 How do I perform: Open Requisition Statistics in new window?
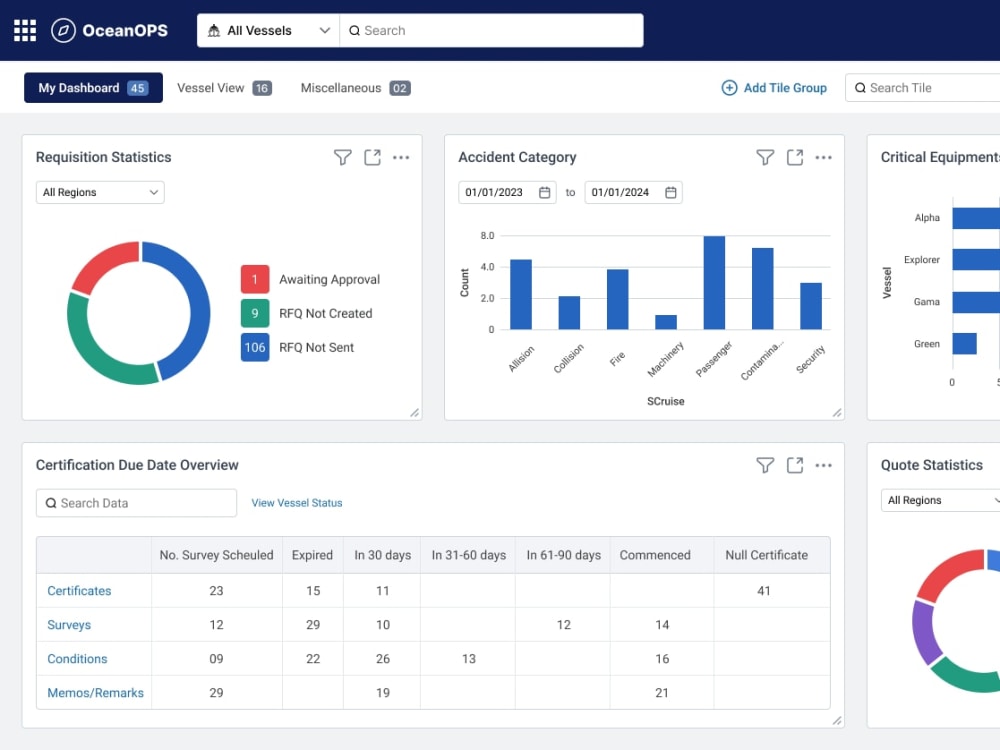(x=372, y=158)
